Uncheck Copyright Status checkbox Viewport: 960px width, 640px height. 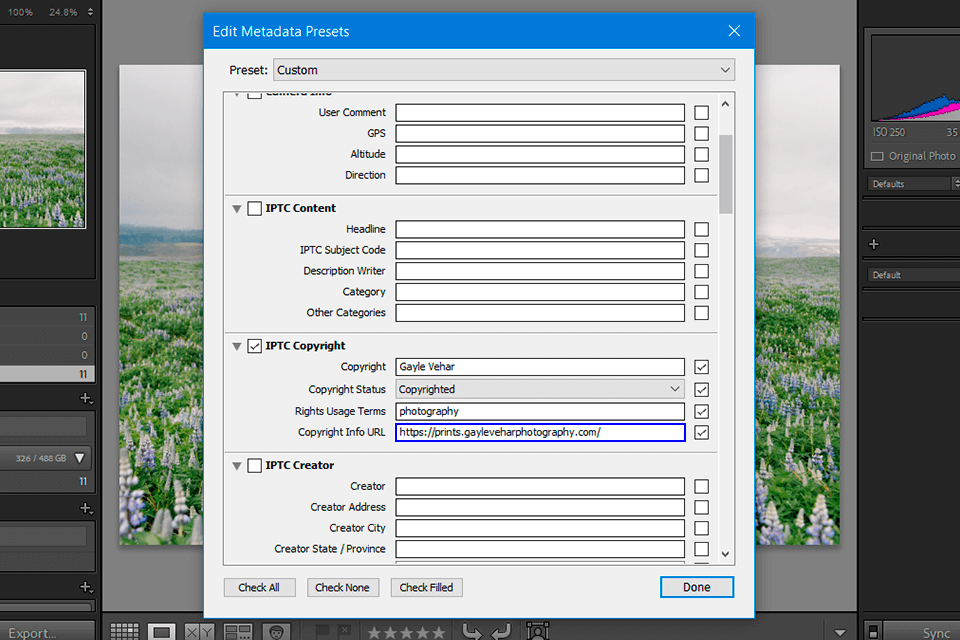pos(702,390)
